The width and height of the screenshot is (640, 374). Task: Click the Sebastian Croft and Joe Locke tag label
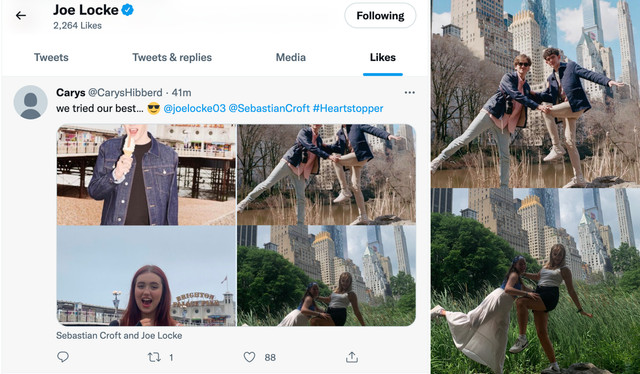pyautogui.click(x=119, y=336)
